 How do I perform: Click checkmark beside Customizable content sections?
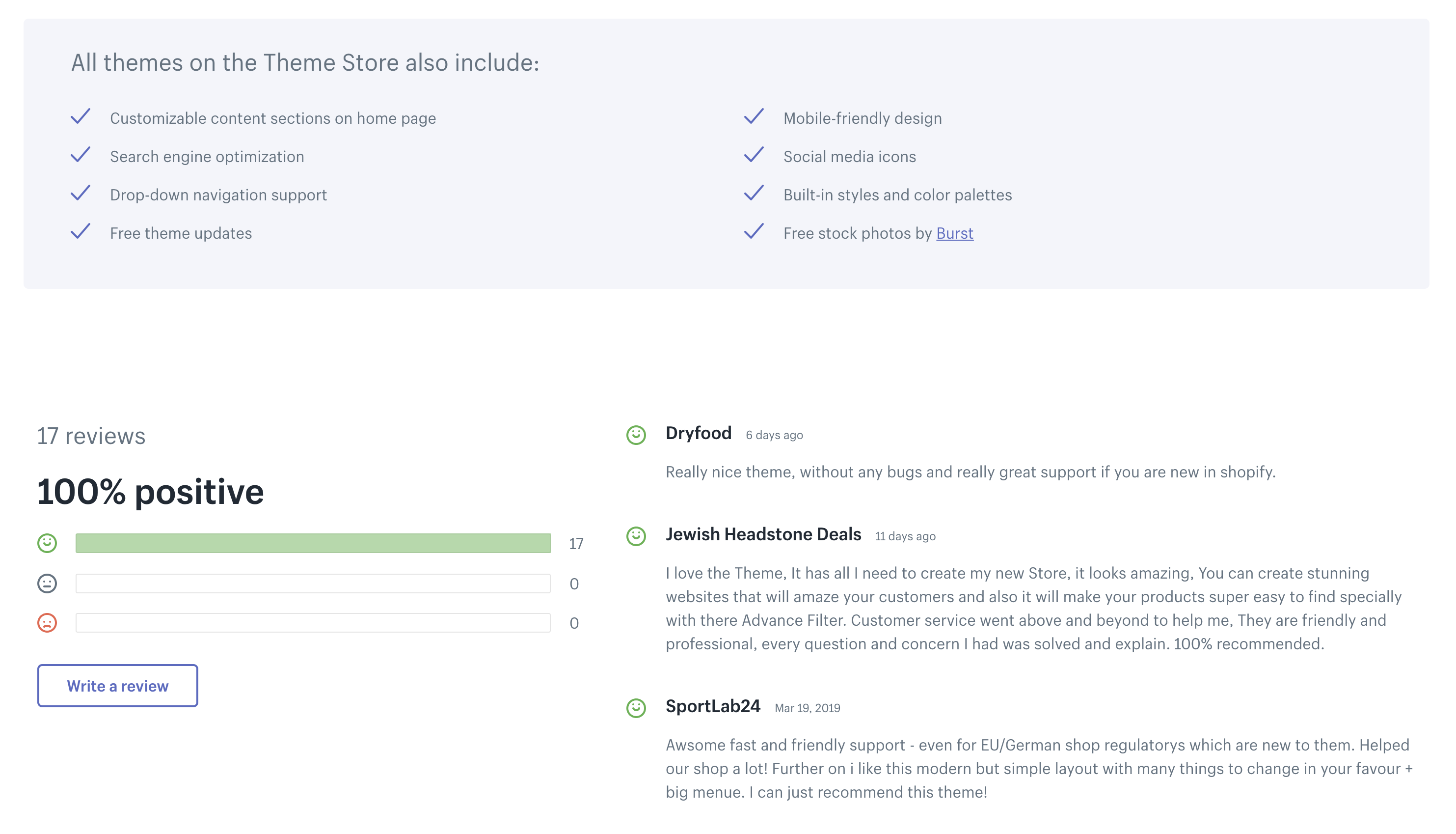pos(81,116)
